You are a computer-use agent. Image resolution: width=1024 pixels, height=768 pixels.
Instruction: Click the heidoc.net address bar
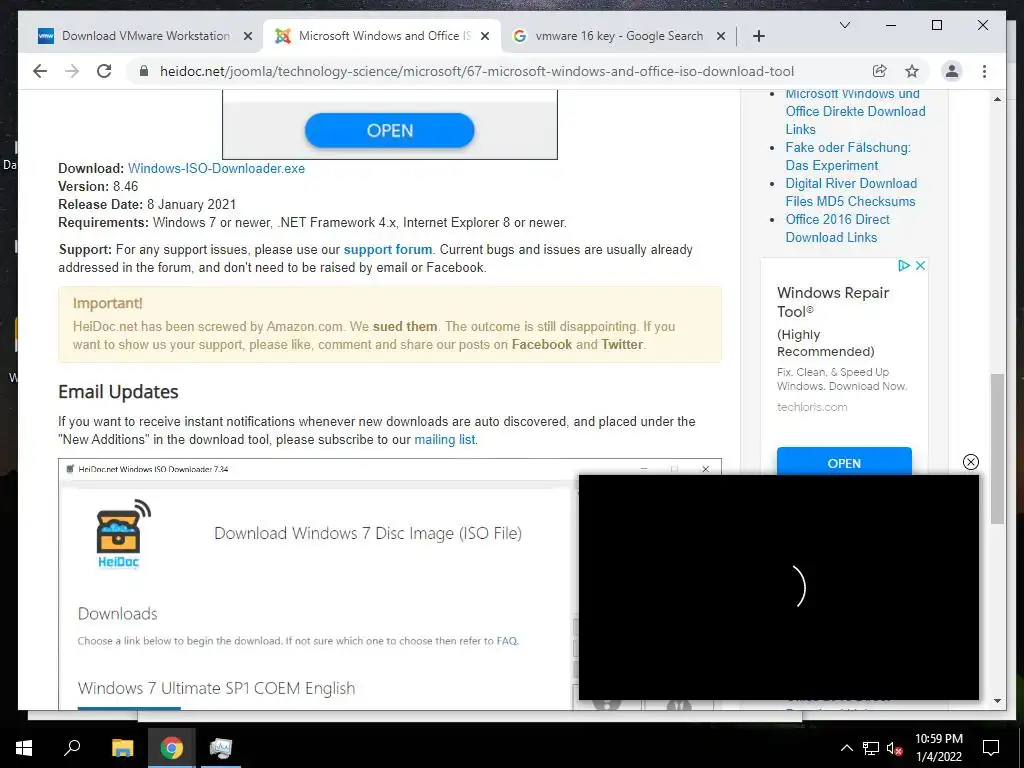[x=477, y=71]
